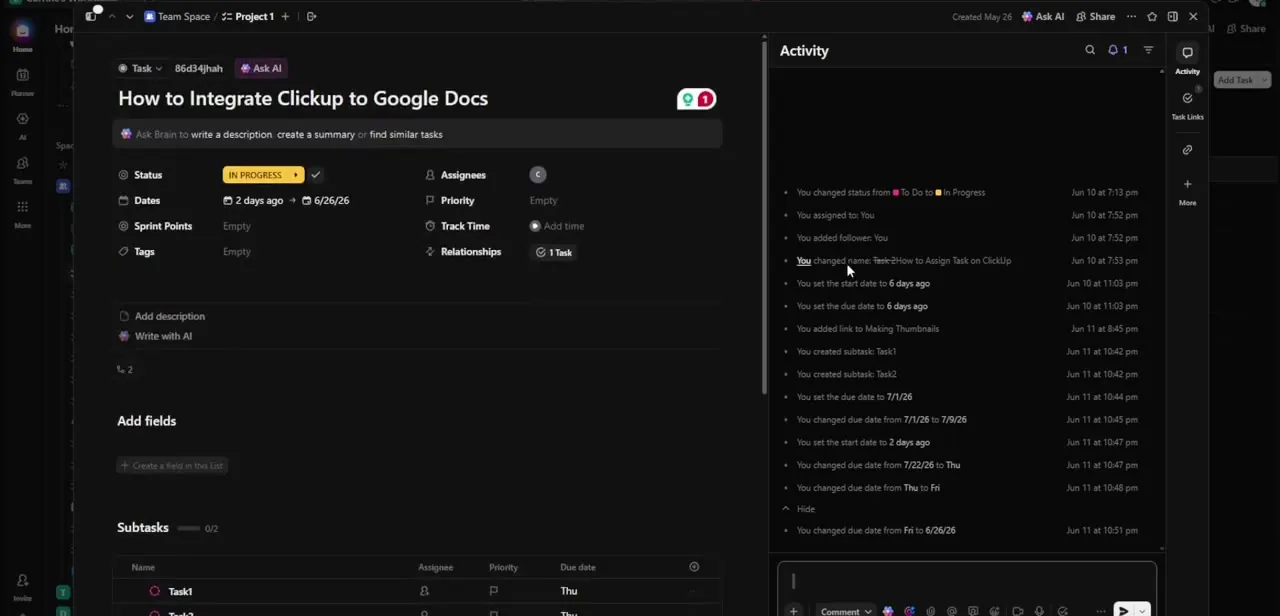The height and width of the screenshot is (616, 1280).
Task: Go to the next task with the down arrow
Action: click(x=129, y=16)
